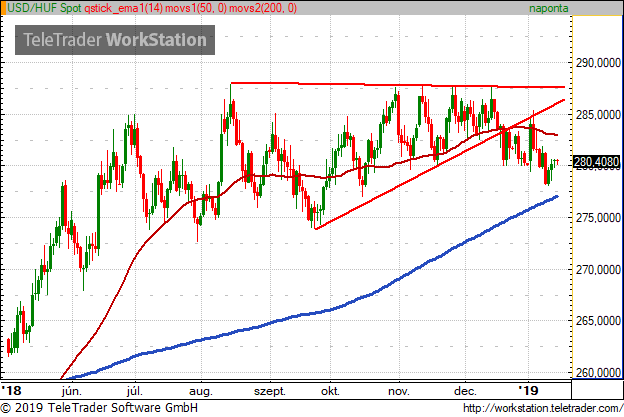Click the naponta interval label
624x417 pixels.
click(x=548, y=8)
